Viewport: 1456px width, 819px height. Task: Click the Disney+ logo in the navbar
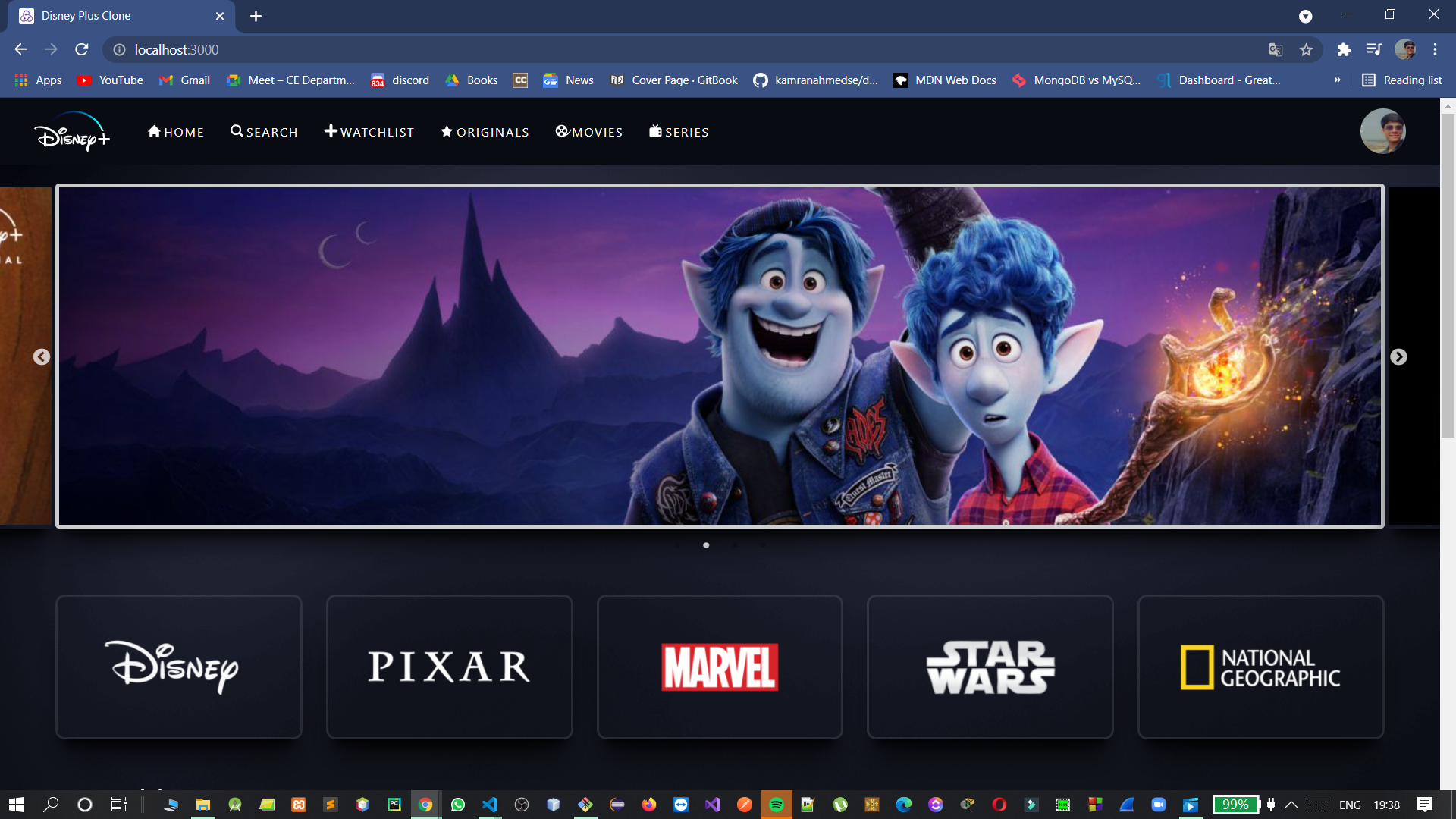tap(72, 132)
